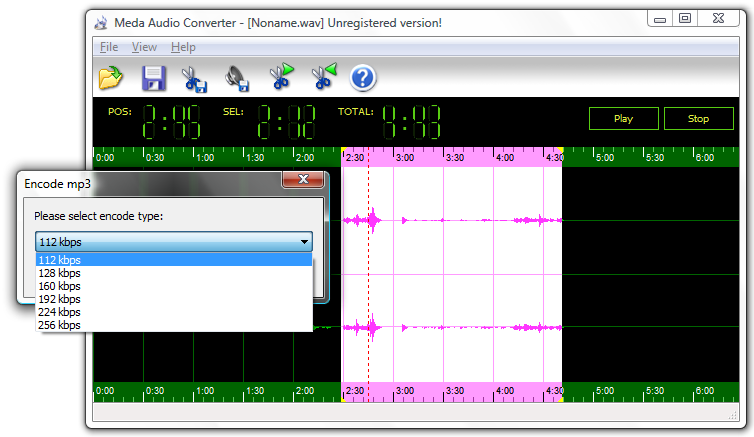Minimize the Meda Audio Converter window
Screen dimensions: 754x437
pos(660,19)
